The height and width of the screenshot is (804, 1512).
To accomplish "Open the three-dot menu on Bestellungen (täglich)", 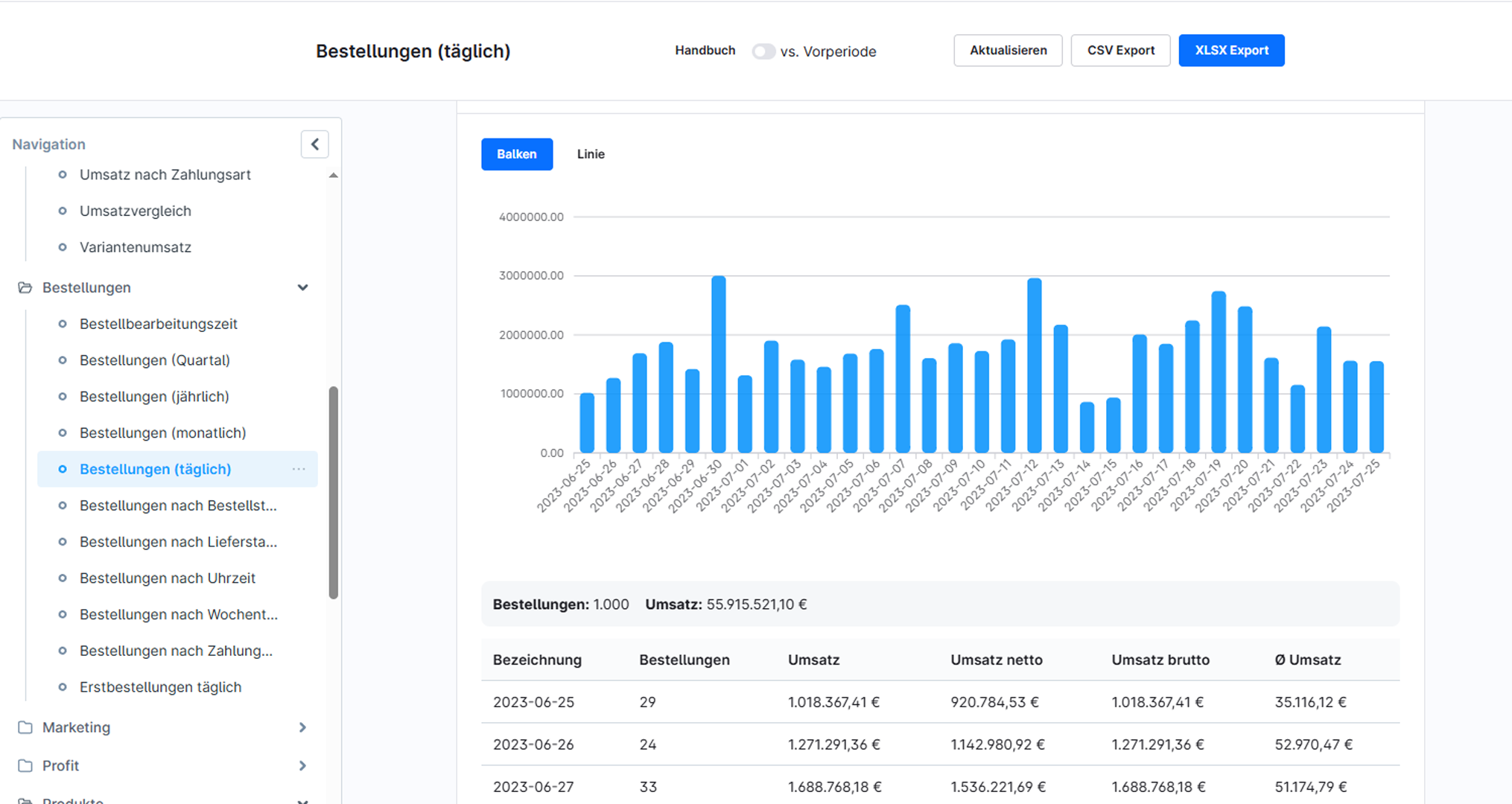I will (299, 469).
